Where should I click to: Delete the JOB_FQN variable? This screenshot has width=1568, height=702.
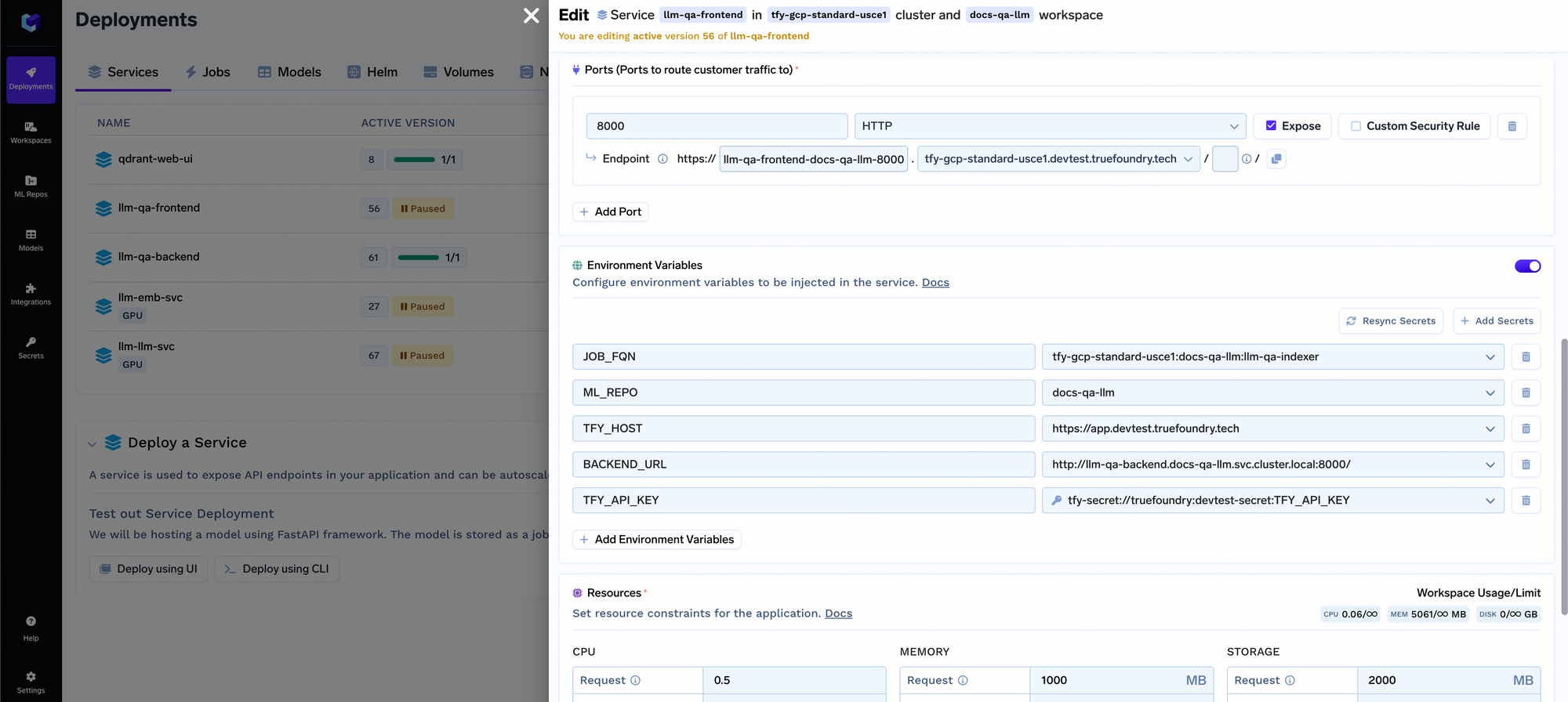pos(1526,356)
